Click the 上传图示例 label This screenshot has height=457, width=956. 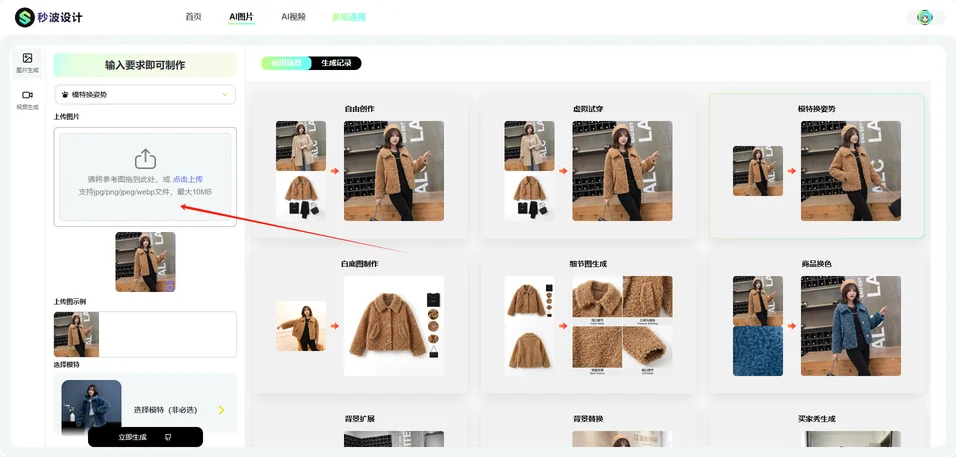pyautogui.click(x=70, y=302)
